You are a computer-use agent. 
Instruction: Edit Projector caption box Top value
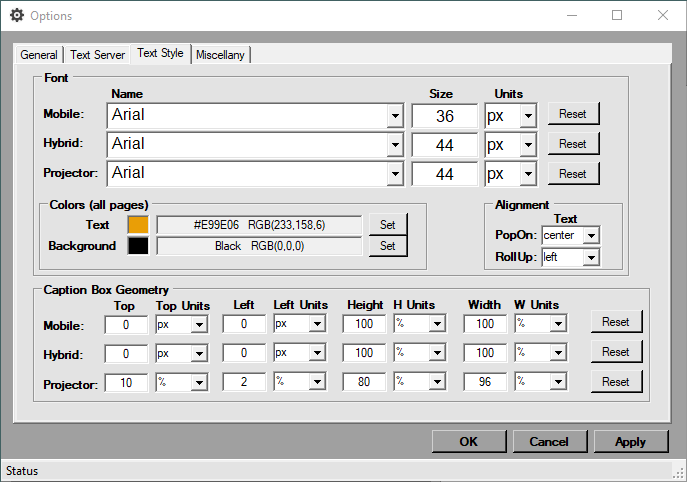(x=126, y=383)
